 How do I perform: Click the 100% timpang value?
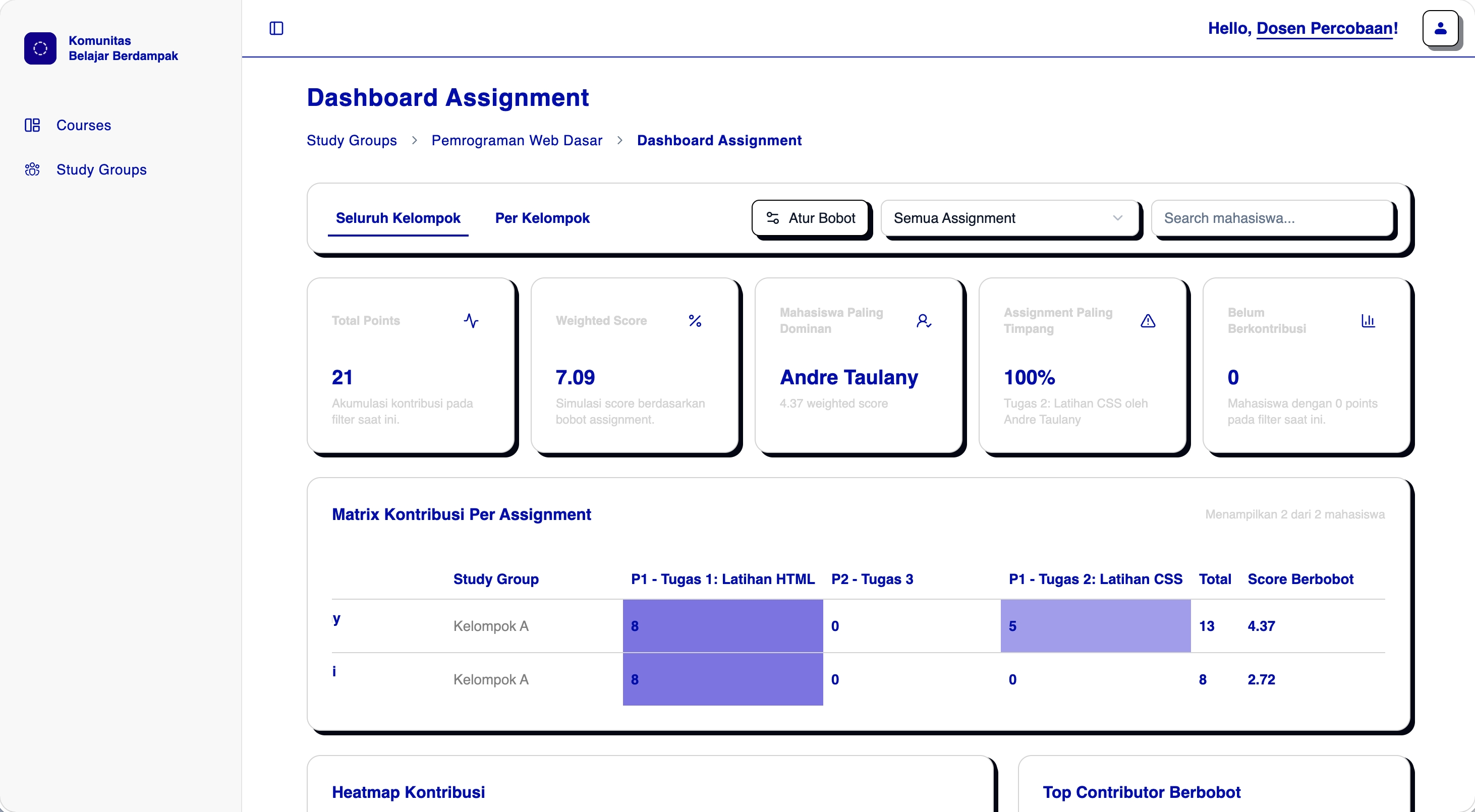pos(1029,377)
